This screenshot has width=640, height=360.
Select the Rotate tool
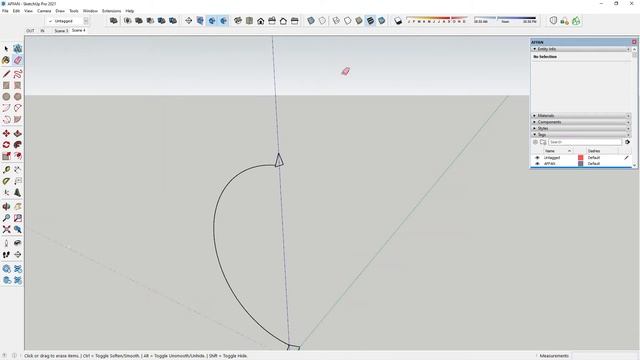6,145
